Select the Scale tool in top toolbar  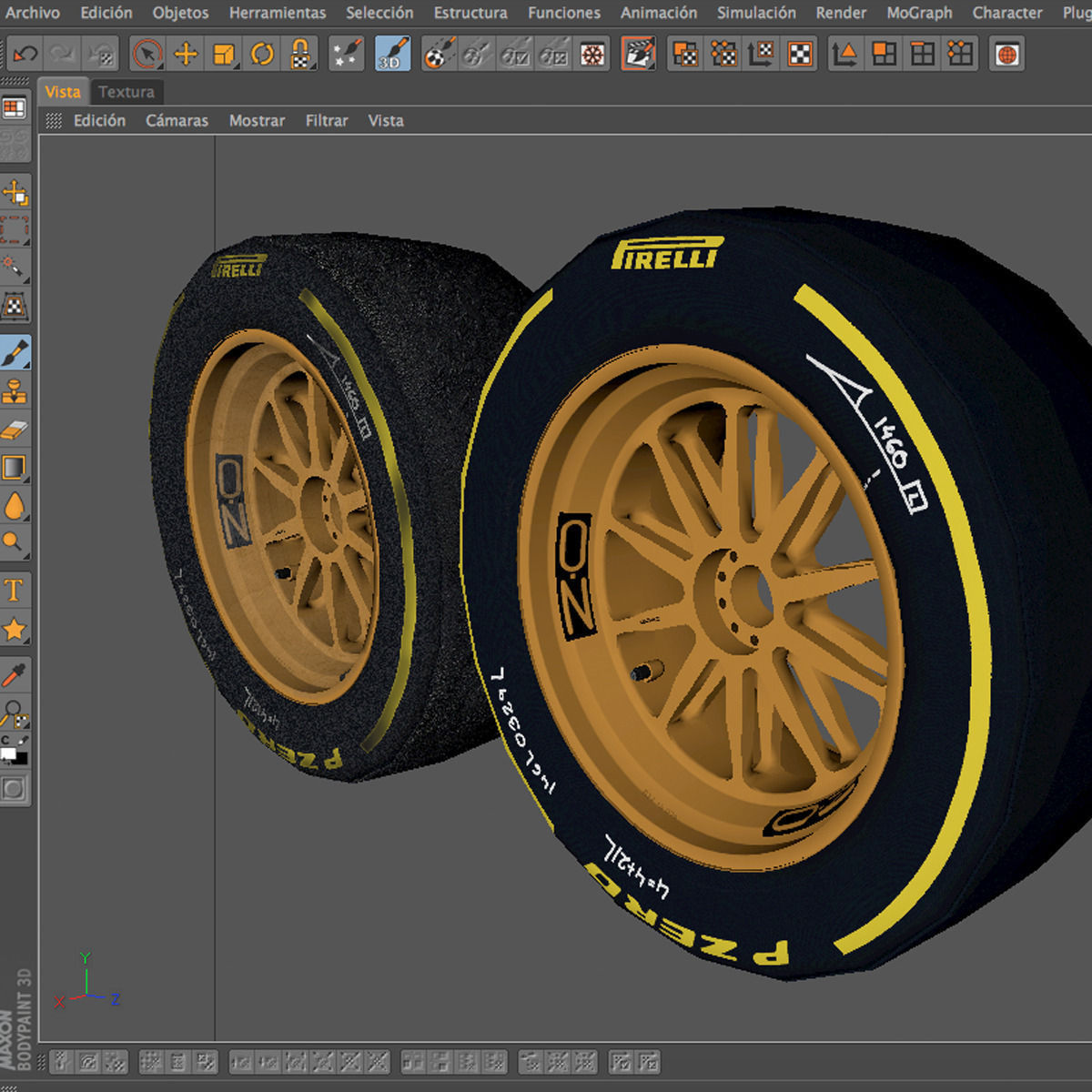click(224, 55)
